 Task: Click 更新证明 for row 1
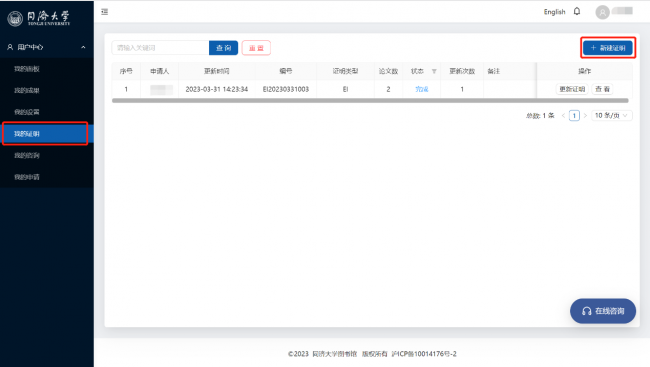(572, 89)
